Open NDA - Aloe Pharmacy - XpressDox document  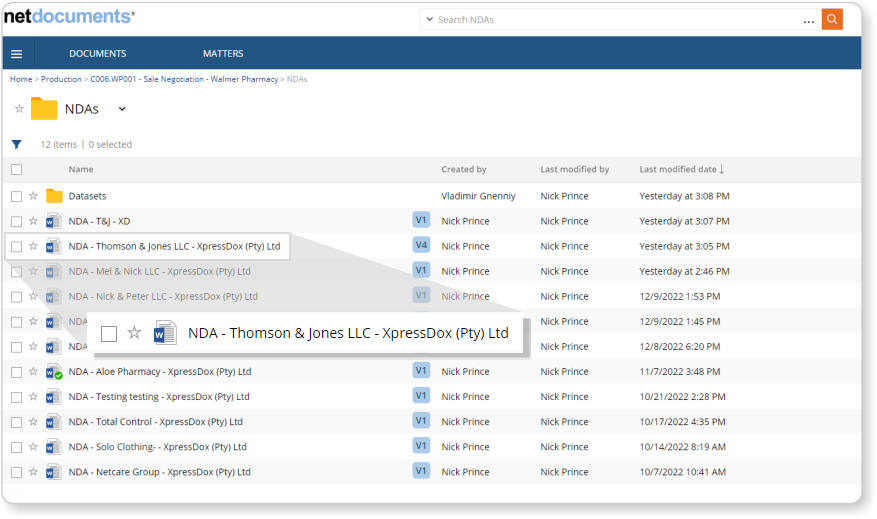point(160,372)
